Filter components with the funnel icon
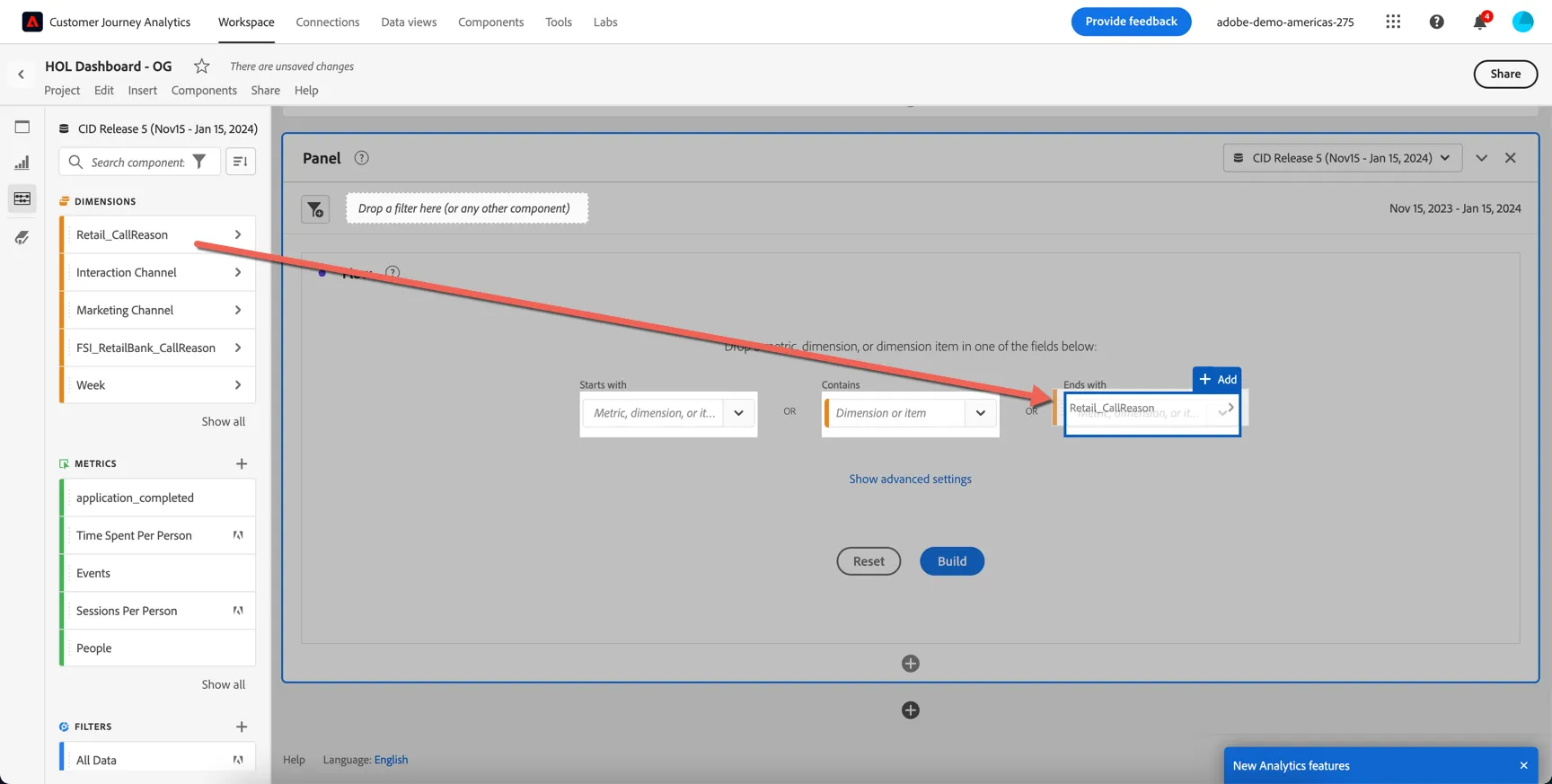The image size is (1552, 784). (199, 162)
